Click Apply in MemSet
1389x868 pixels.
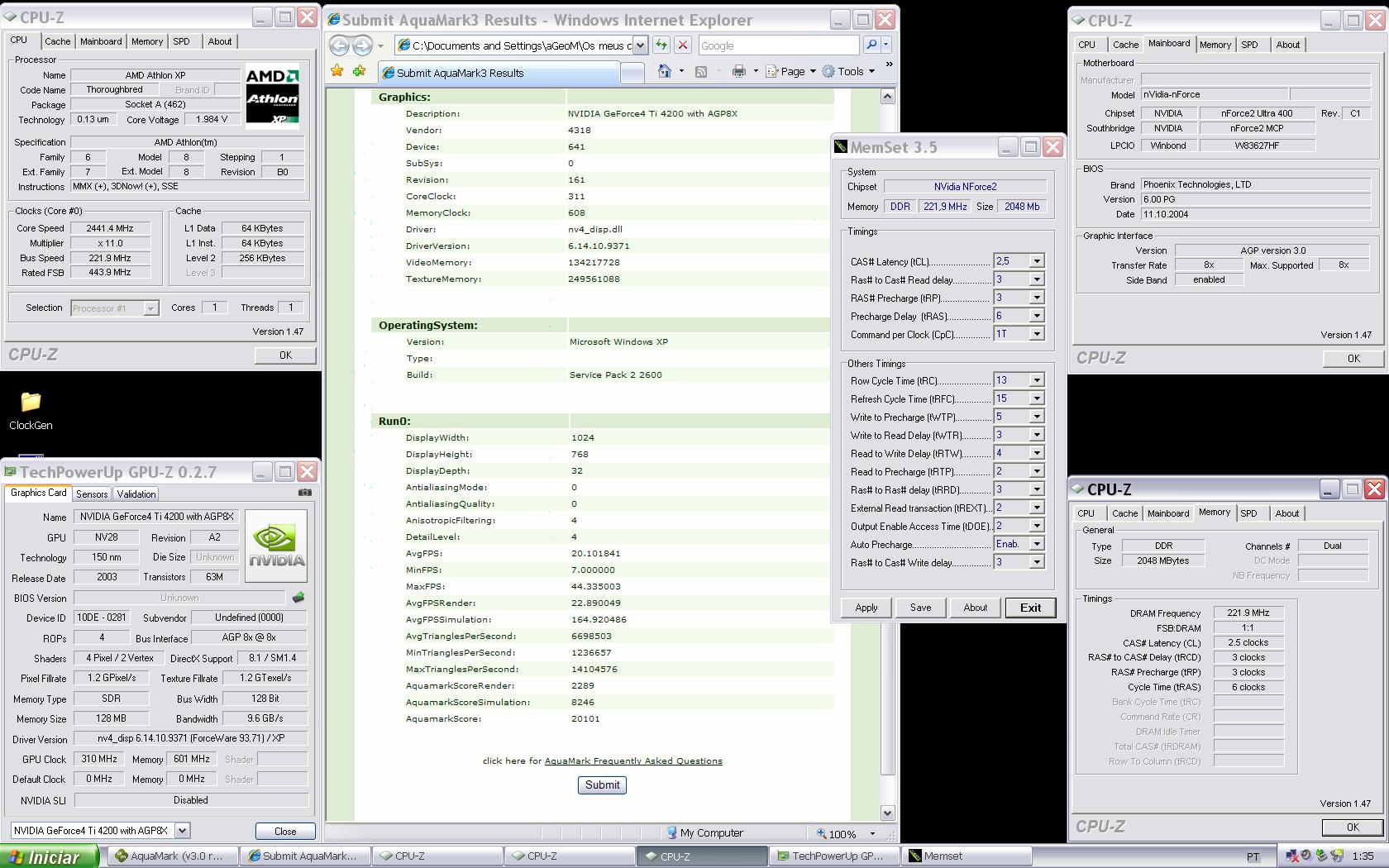[866, 608]
